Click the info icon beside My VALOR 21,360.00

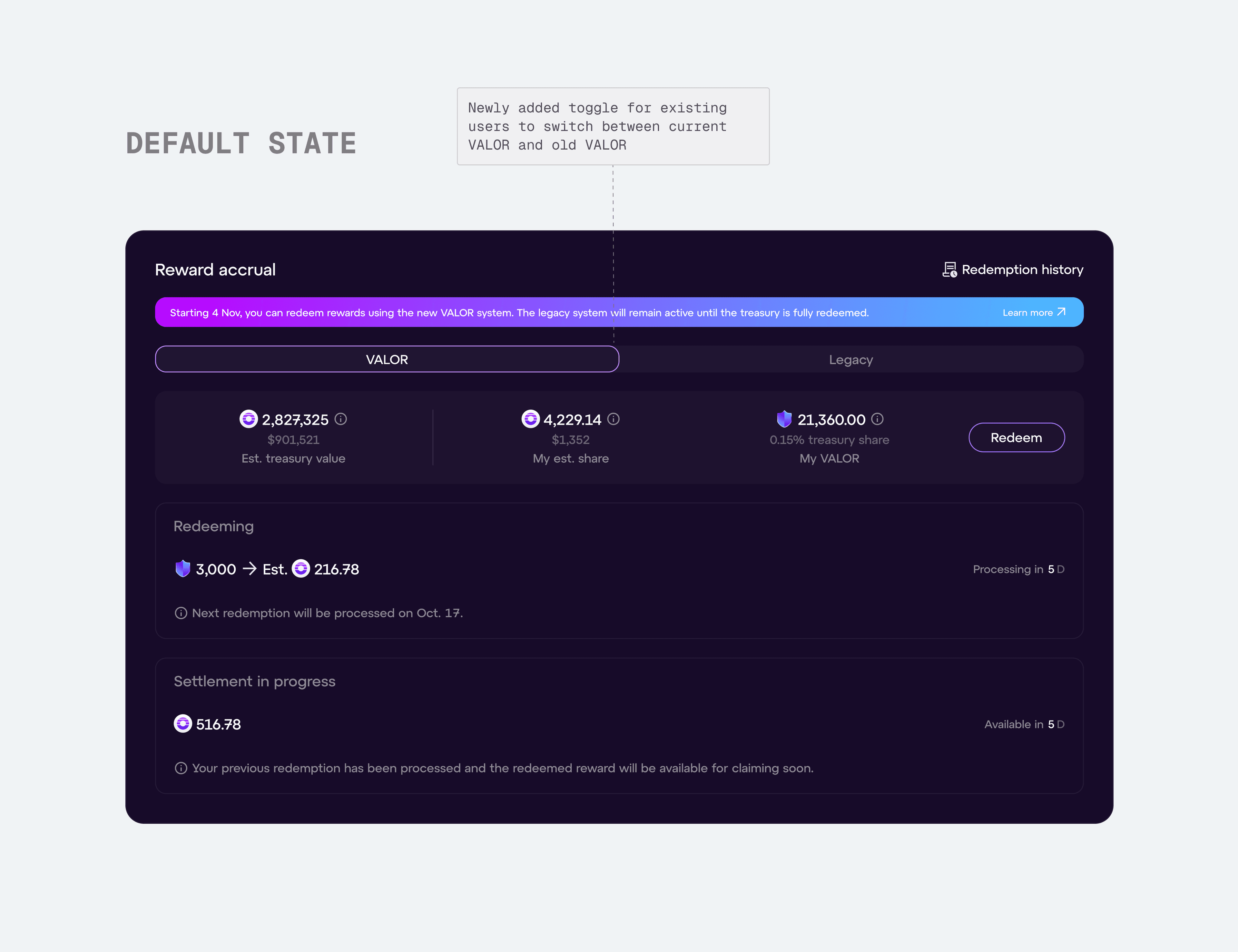[x=877, y=419]
